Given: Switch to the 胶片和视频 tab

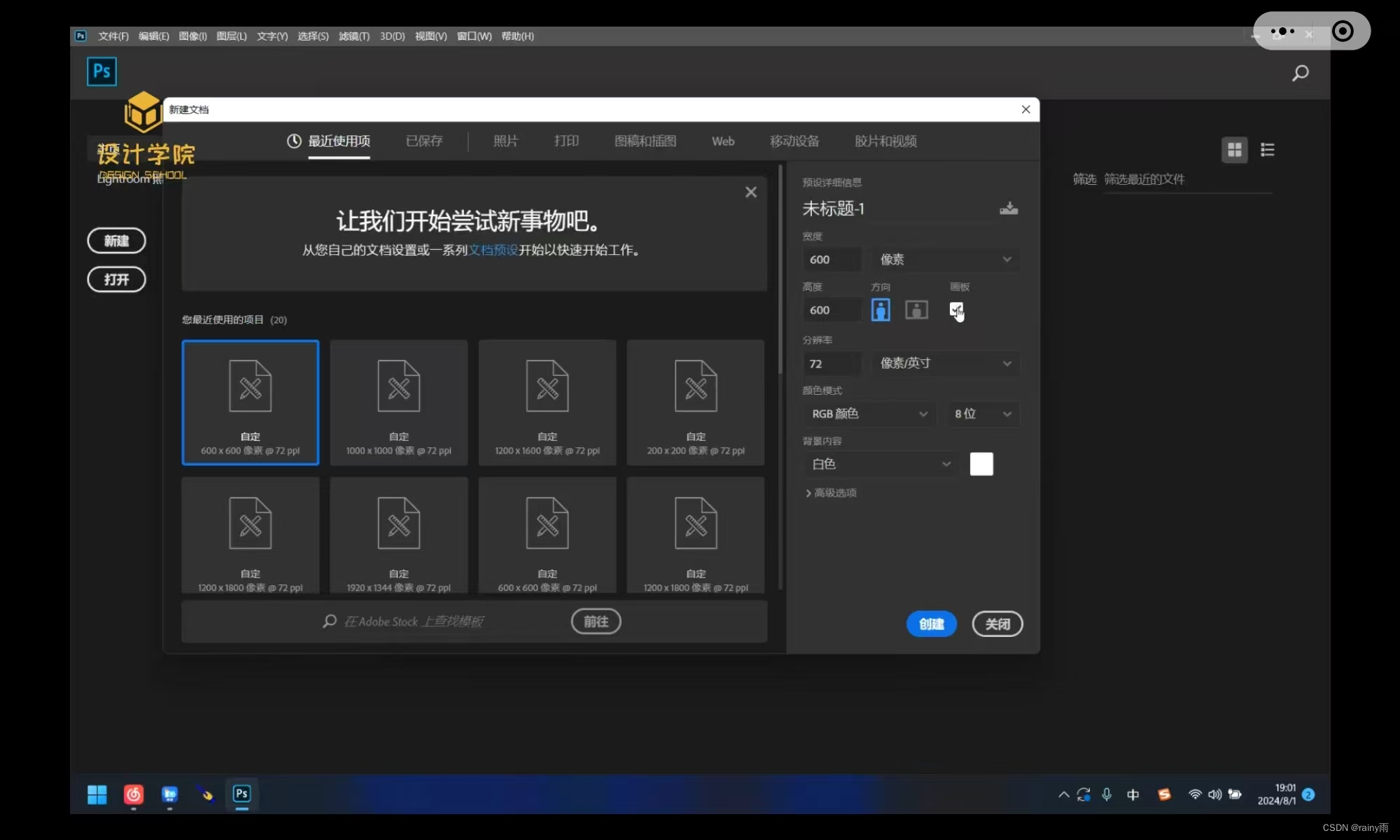Looking at the screenshot, I should coord(885,141).
